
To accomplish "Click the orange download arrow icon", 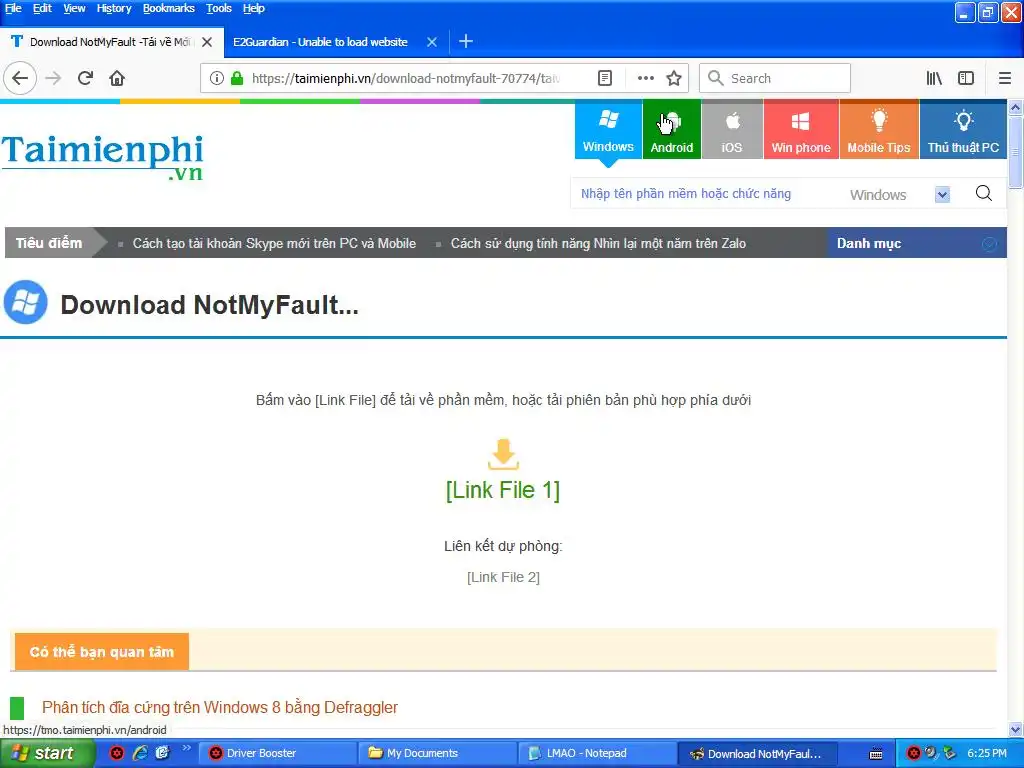I will coord(503,455).
